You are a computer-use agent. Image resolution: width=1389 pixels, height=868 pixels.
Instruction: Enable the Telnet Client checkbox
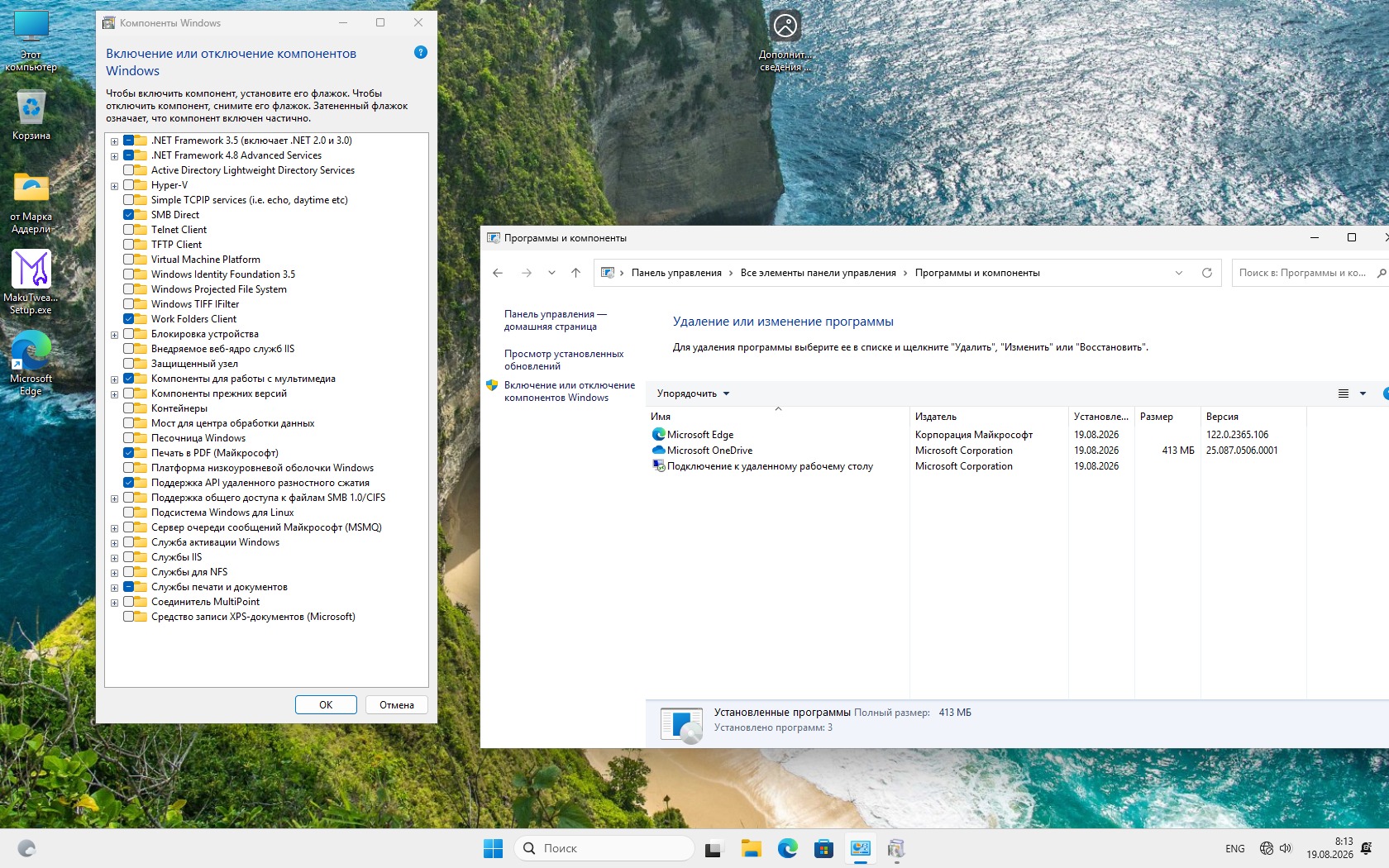(129, 230)
